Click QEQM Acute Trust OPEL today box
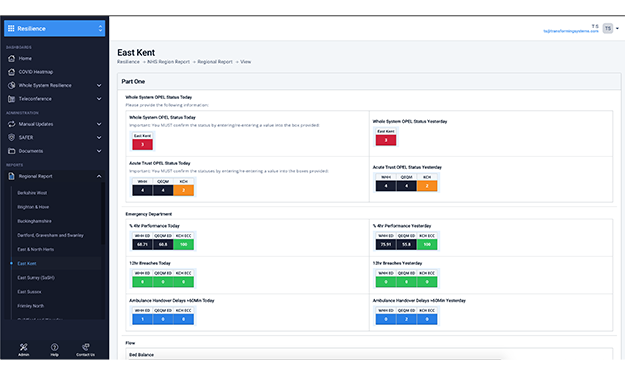 click(x=163, y=190)
